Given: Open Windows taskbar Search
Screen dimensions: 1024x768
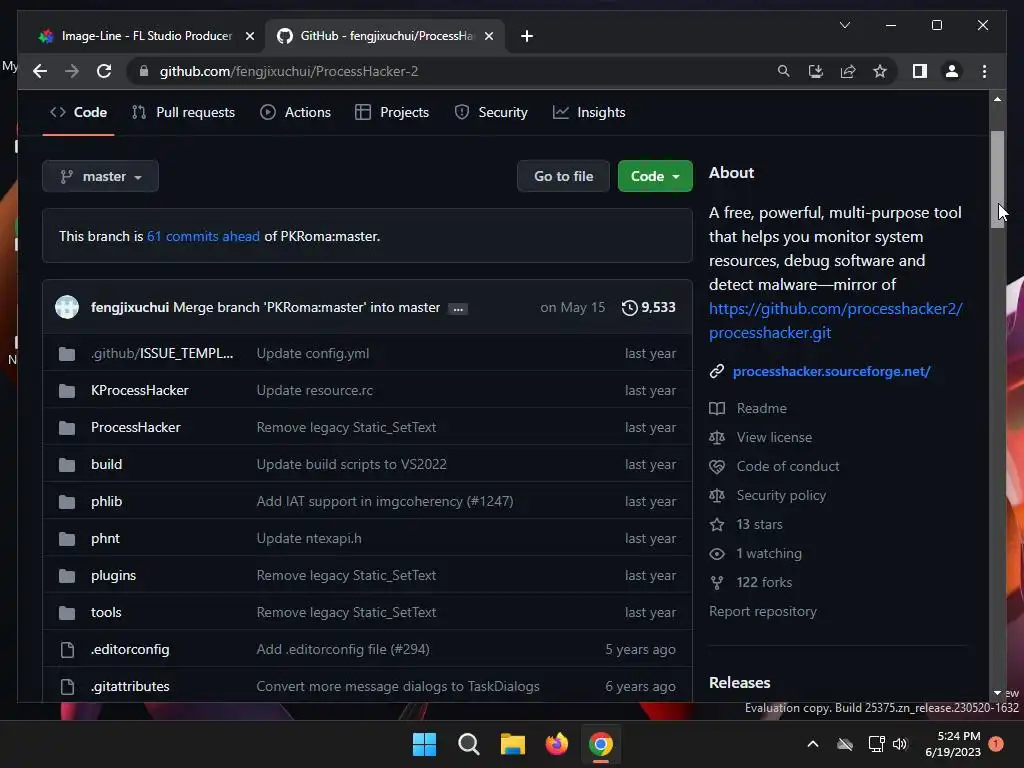Looking at the screenshot, I should pos(468,744).
